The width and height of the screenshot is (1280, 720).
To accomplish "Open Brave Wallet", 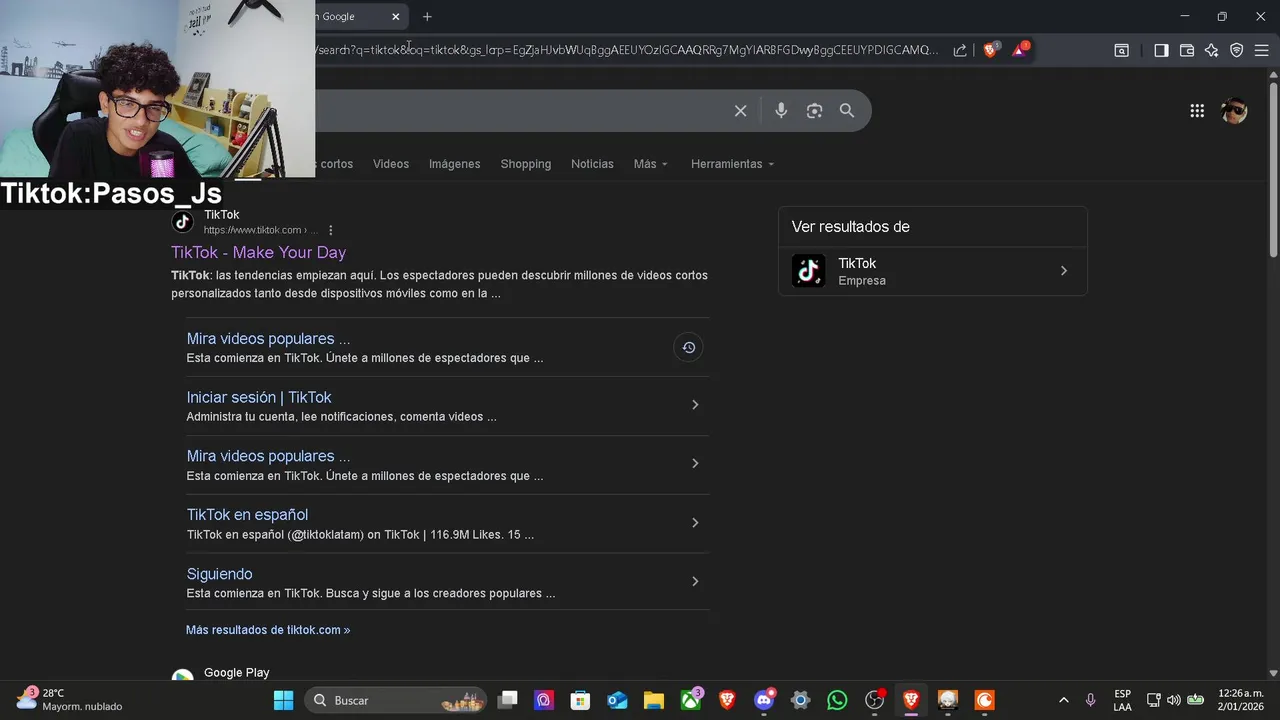I will (x=1187, y=50).
